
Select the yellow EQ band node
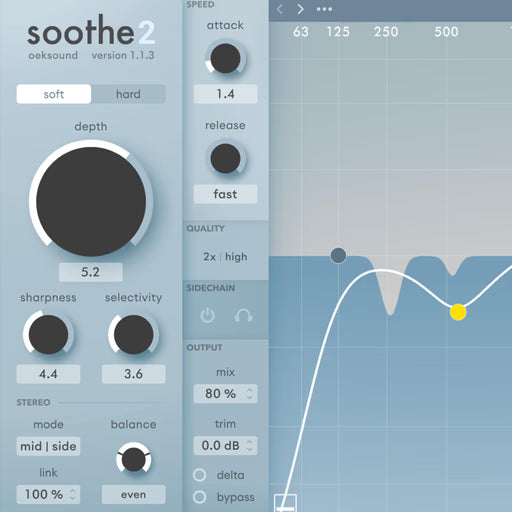pyautogui.click(x=458, y=312)
